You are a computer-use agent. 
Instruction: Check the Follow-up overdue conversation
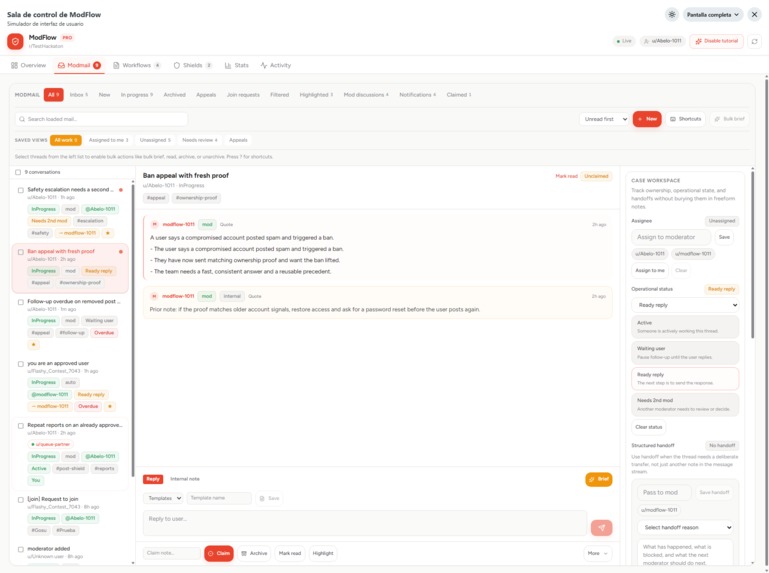tap(21, 302)
